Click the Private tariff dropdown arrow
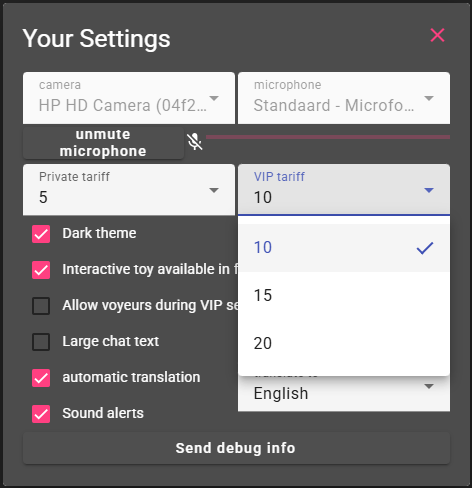472x488 pixels. pyautogui.click(x=214, y=190)
